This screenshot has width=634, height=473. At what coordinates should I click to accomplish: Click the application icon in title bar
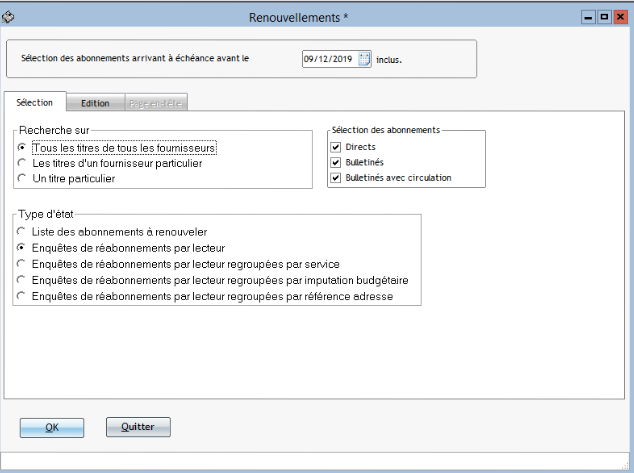[x=8, y=17]
